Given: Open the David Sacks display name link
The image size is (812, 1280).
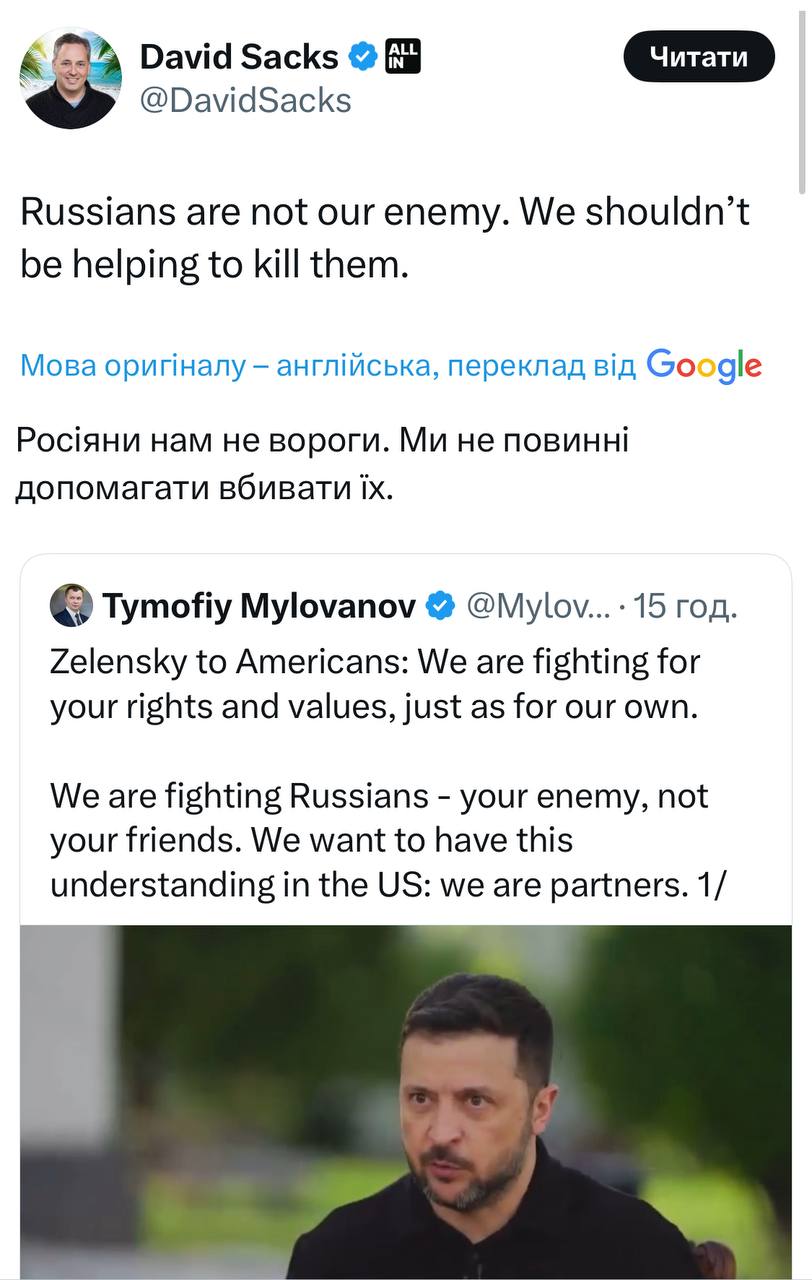Looking at the screenshot, I should click(239, 57).
